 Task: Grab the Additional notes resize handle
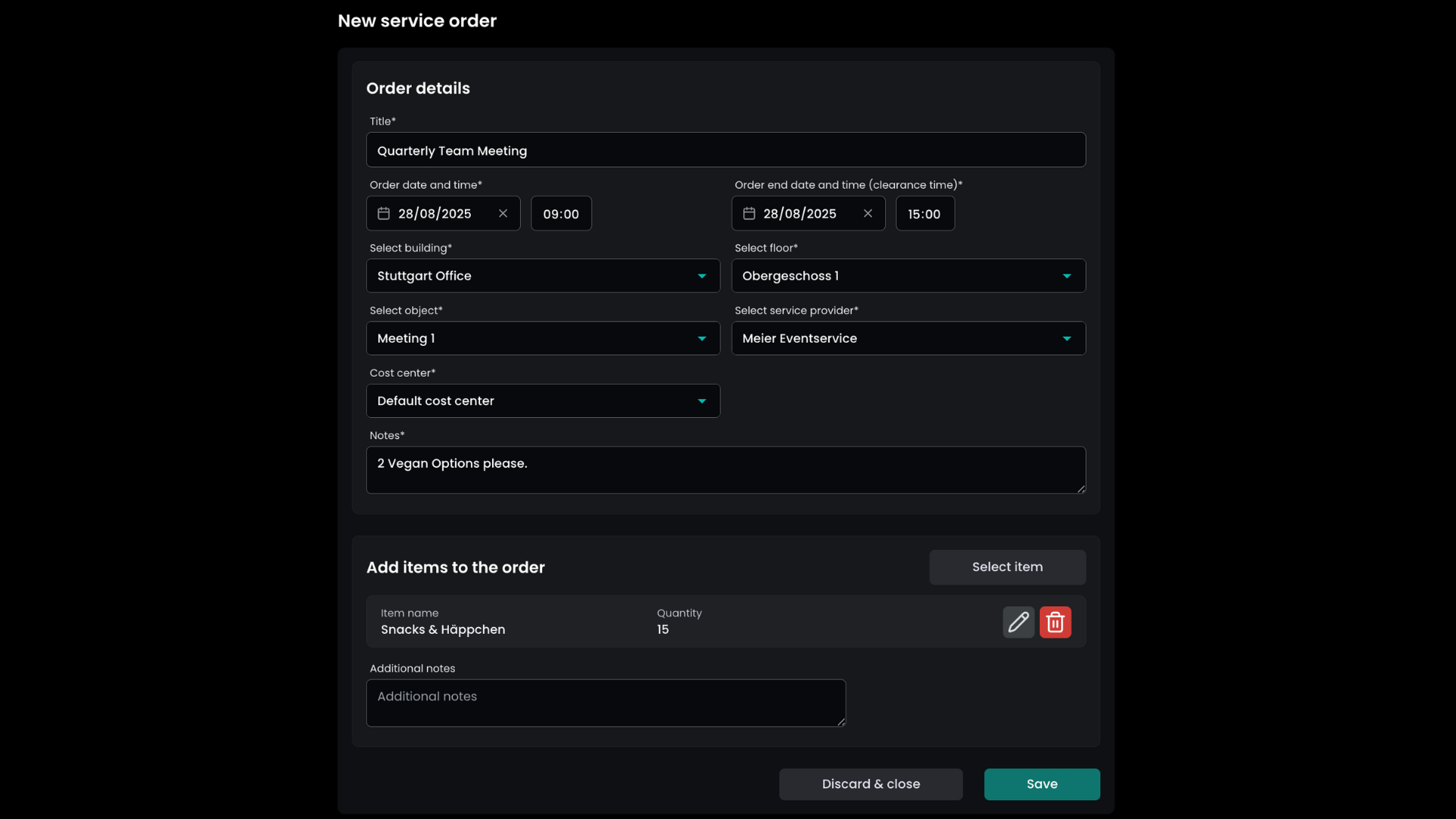click(x=841, y=721)
